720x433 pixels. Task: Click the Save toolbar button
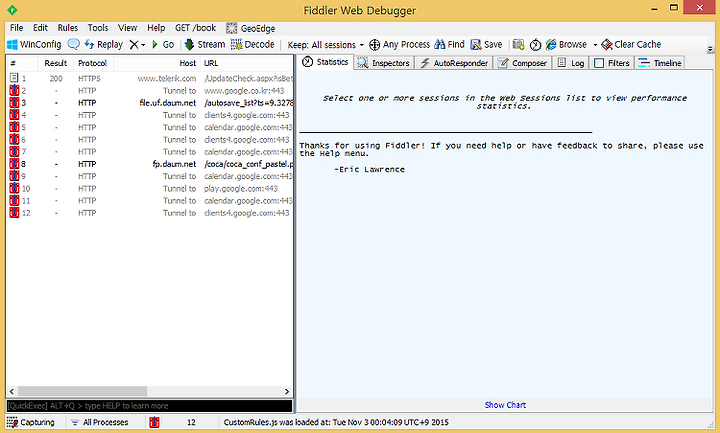tap(486, 45)
